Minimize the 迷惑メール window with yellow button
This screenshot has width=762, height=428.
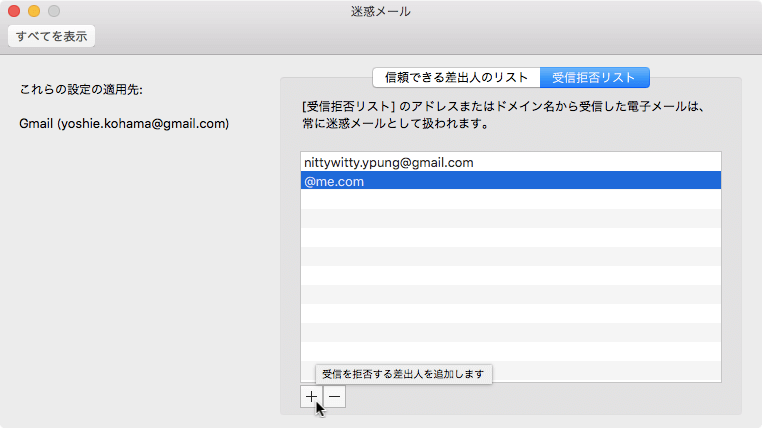(34, 11)
